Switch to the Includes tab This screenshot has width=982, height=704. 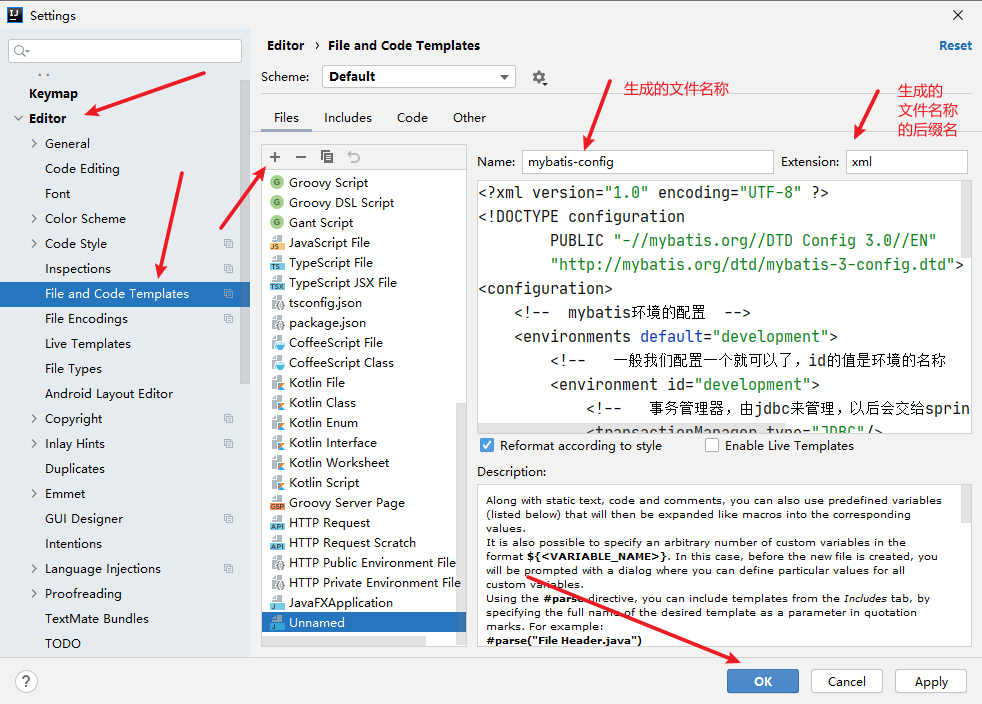[348, 118]
